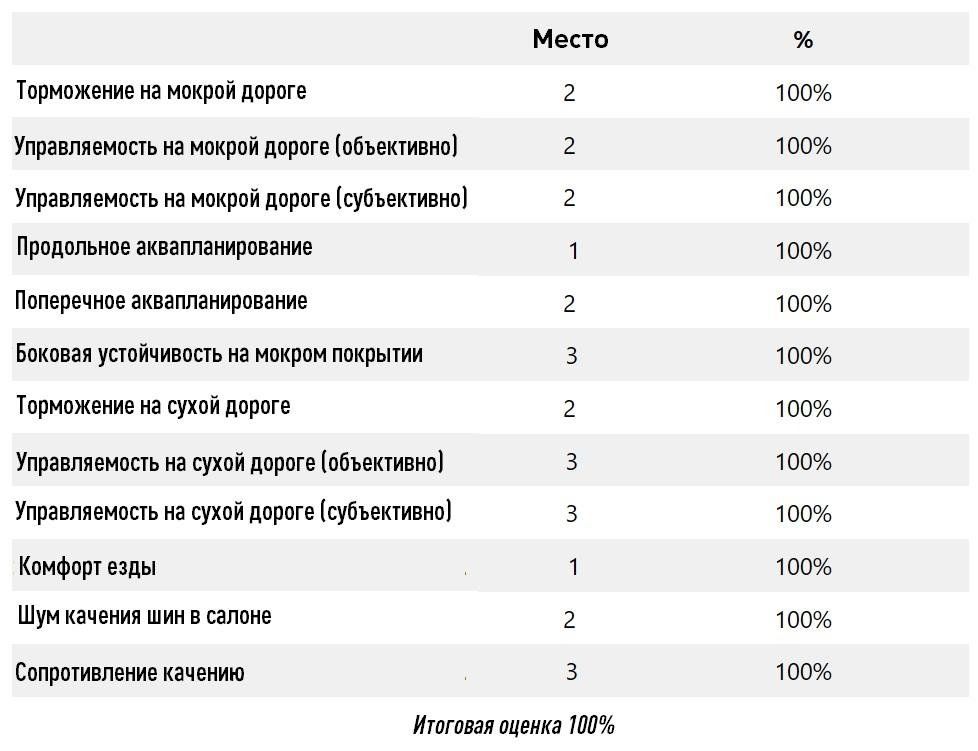Click place value 1 for Продольное аквапланирование
Image resolution: width=978 pixels, height=751 pixels.
tap(573, 251)
